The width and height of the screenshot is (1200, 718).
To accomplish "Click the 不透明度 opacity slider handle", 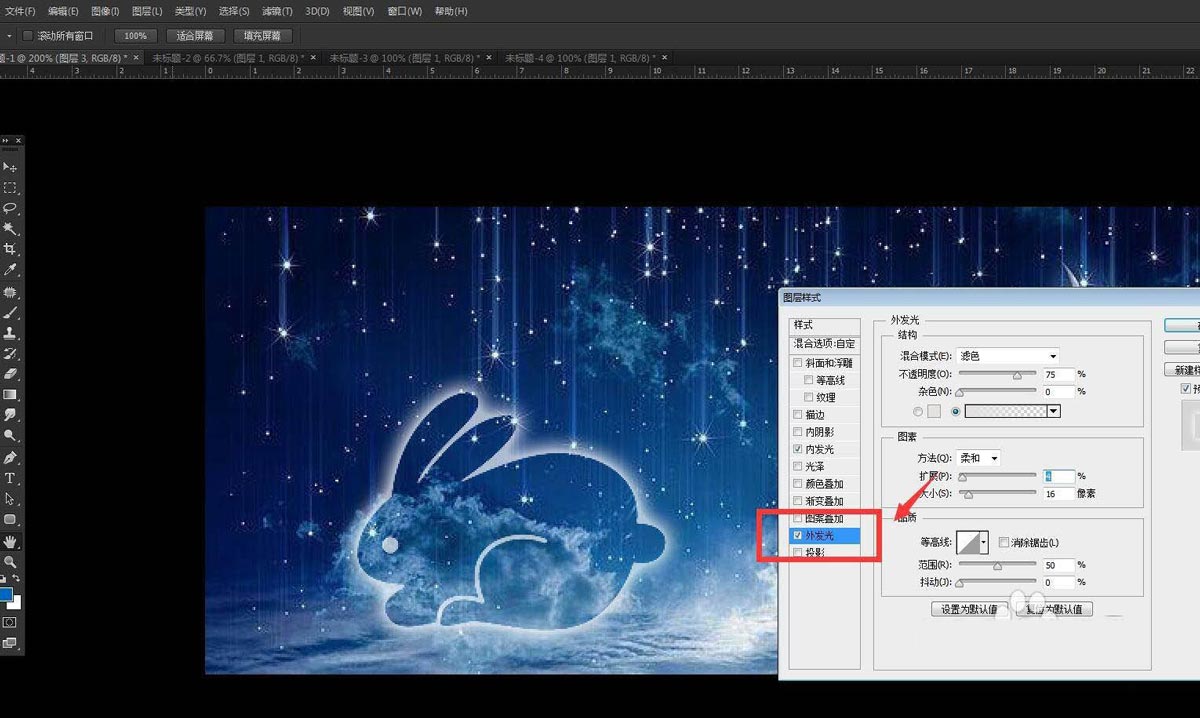I will tap(1017, 376).
